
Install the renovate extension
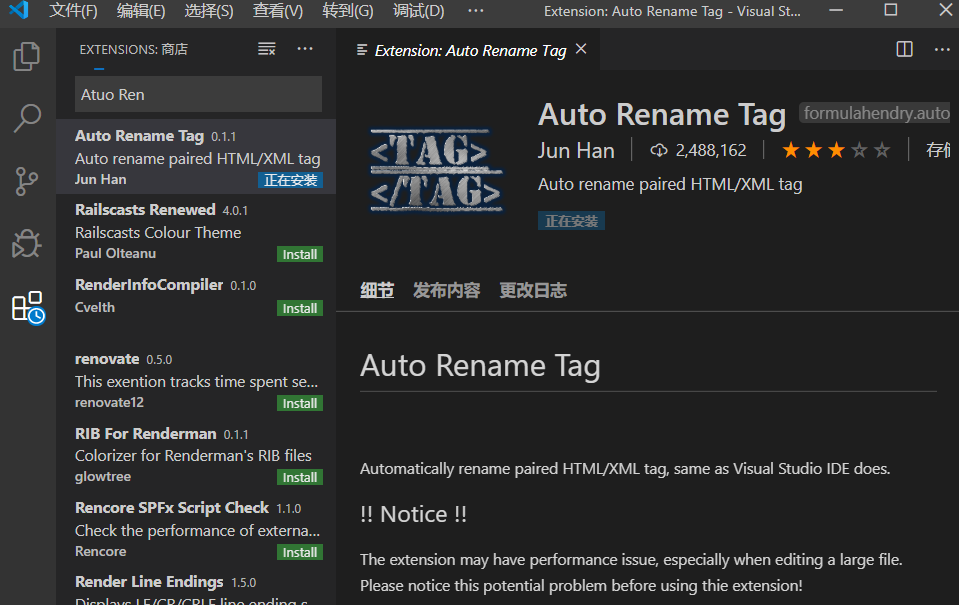300,403
